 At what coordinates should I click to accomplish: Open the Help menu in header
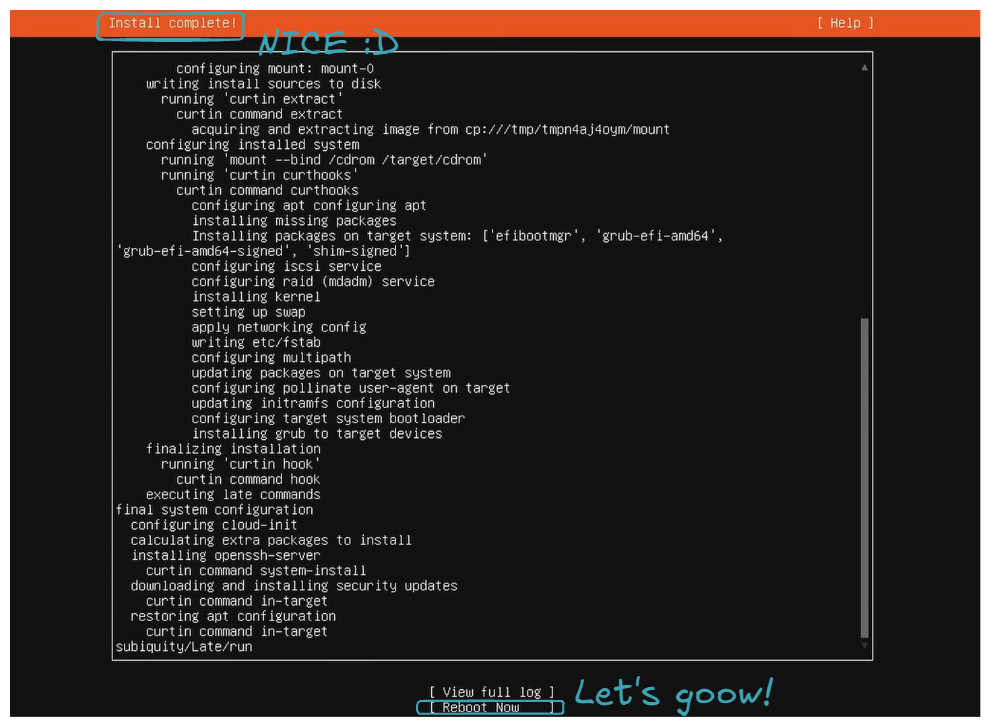pos(845,23)
